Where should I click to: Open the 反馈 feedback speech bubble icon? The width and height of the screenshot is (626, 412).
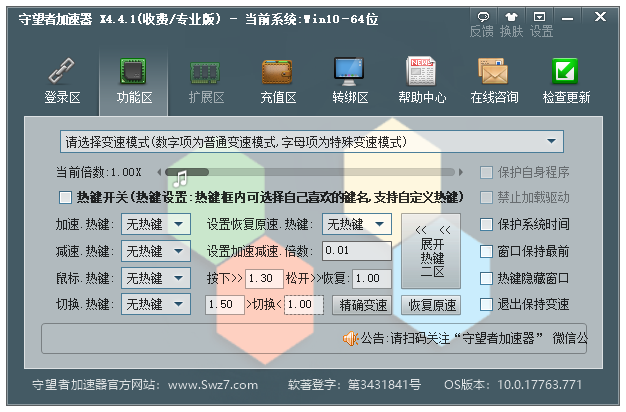[x=483, y=17]
